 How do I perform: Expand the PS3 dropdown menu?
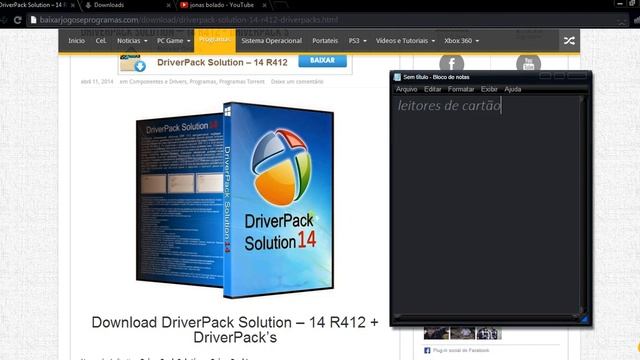coord(357,41)
